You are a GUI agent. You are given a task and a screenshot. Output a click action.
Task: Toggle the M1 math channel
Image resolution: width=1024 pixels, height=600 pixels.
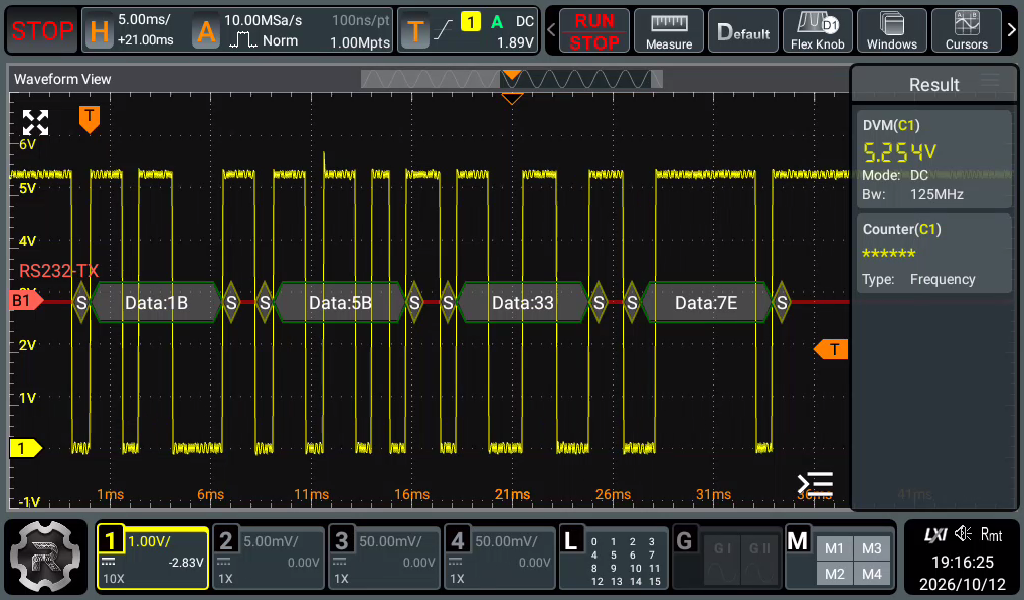click(834, 548)
